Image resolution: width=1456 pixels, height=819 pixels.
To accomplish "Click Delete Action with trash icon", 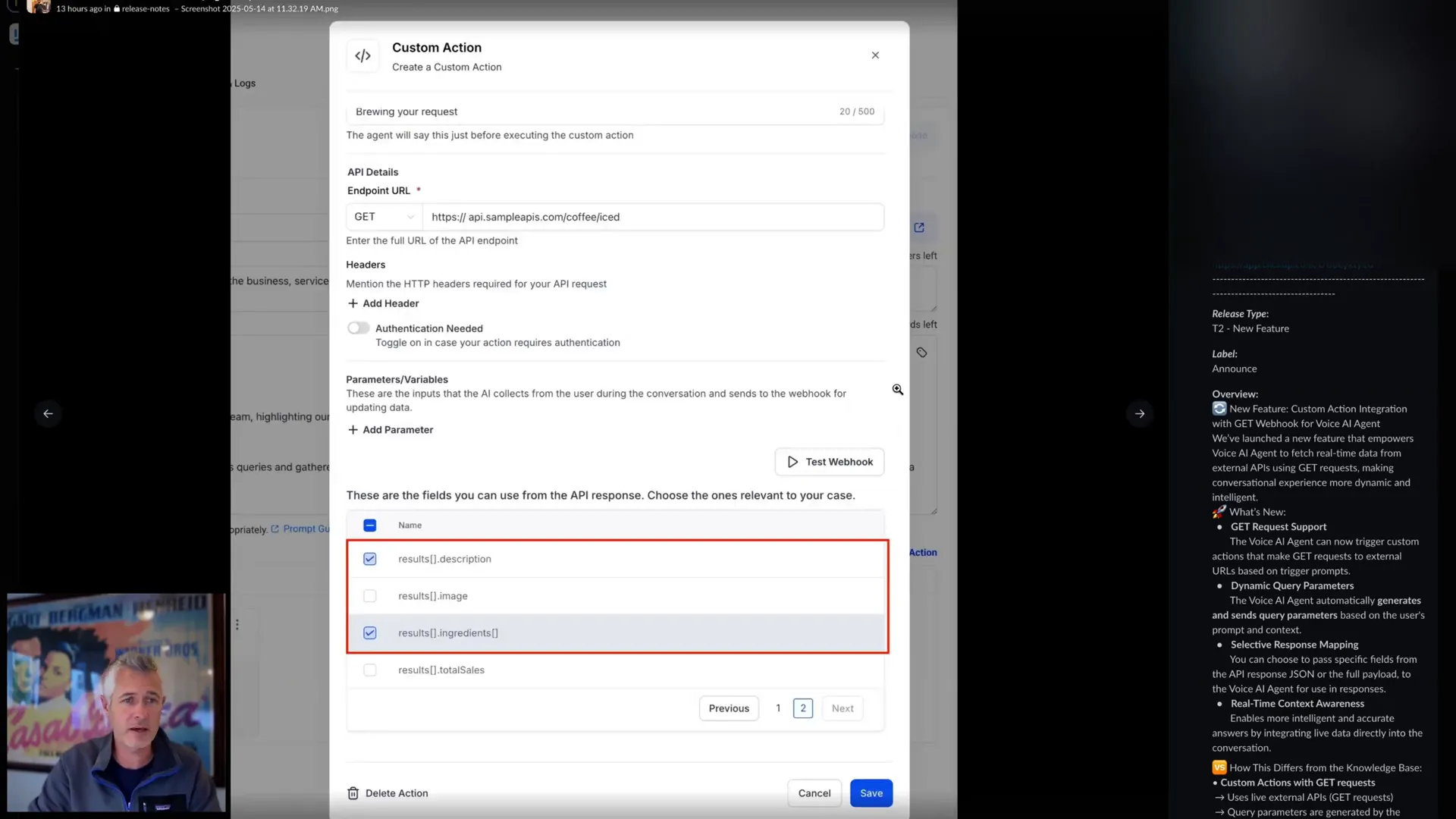I will tap(388, 793).
